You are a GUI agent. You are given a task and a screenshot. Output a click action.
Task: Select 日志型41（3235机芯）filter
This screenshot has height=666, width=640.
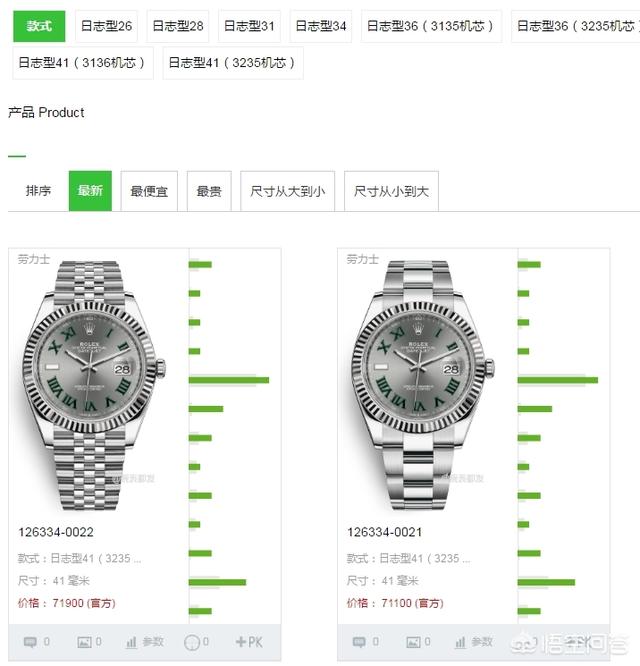(x=232, y=63)
